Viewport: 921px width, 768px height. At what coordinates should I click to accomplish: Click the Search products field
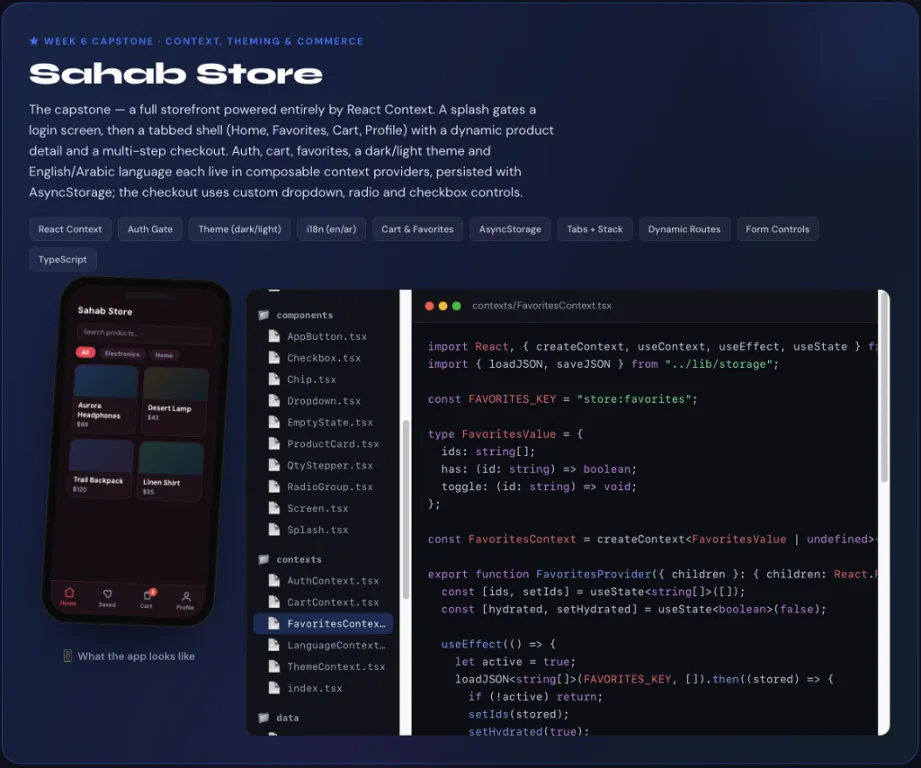point(144,333)
